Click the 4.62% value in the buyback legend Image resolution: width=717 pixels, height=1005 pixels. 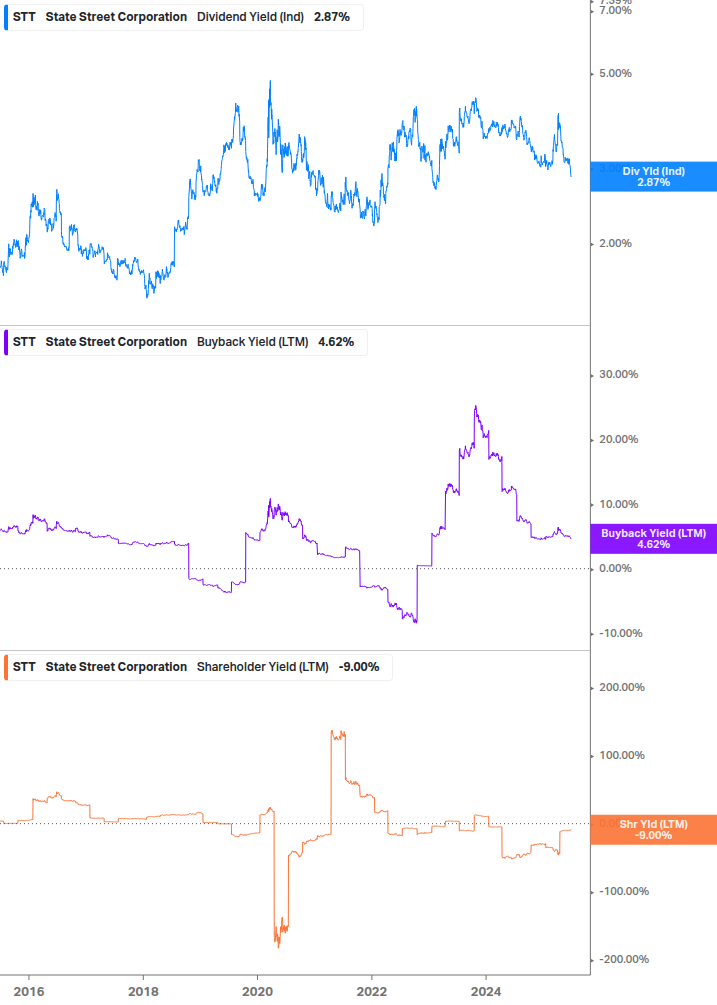click(336, 342)
